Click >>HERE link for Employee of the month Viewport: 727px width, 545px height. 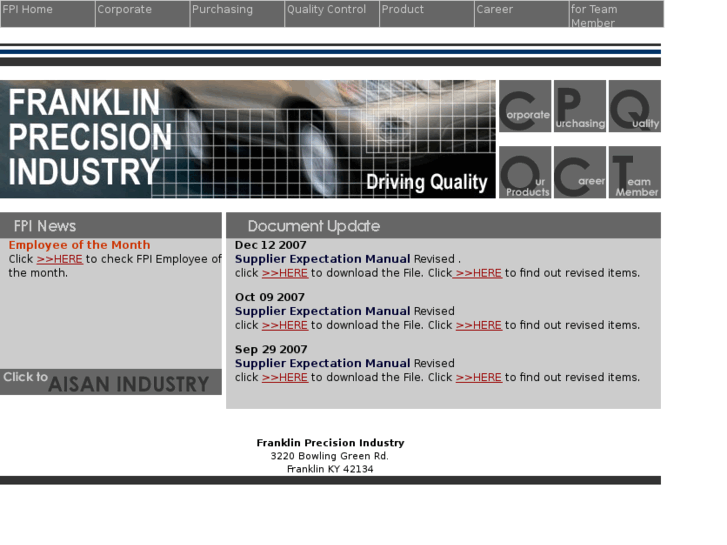click(59, 259)
